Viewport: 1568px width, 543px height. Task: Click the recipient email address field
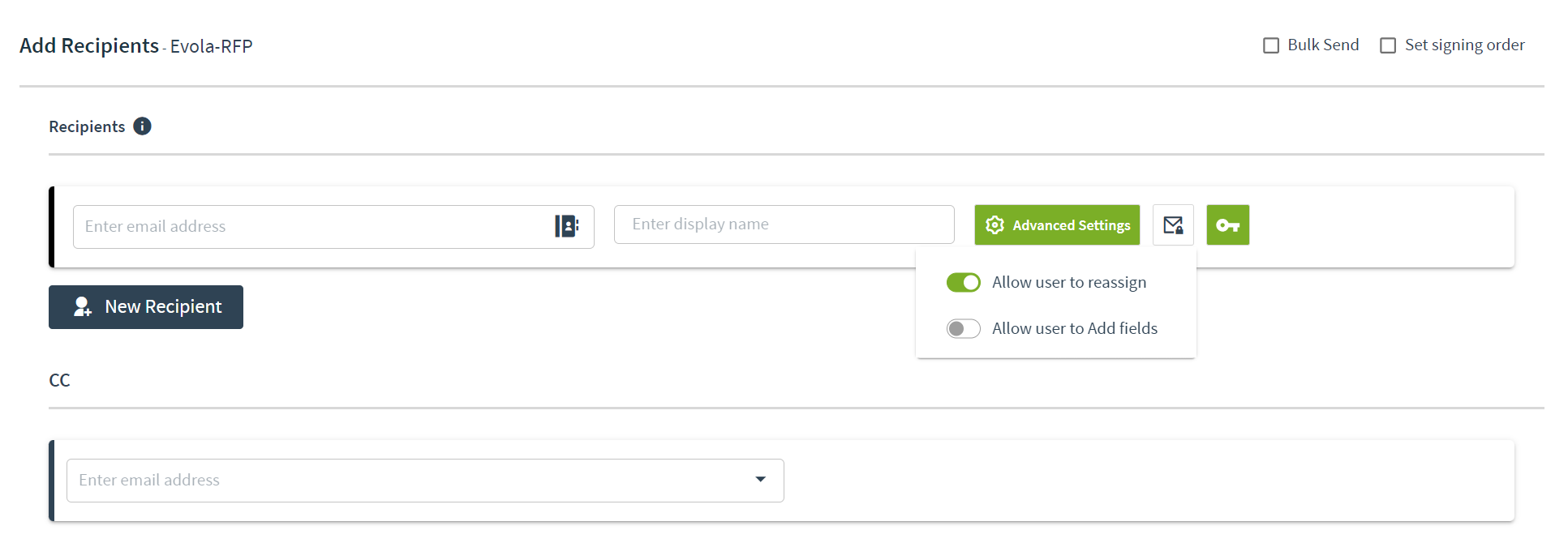pos(333,227)
